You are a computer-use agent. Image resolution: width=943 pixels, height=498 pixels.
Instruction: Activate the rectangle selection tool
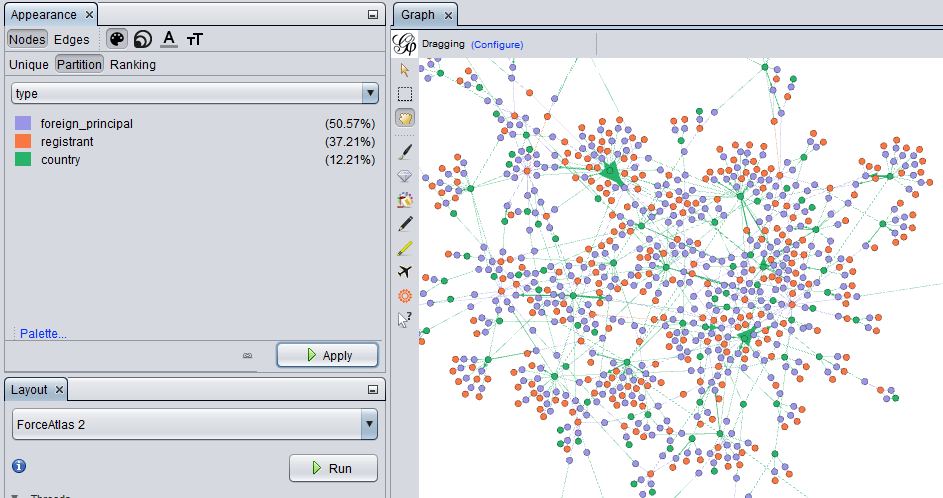(x=405, y=94)
